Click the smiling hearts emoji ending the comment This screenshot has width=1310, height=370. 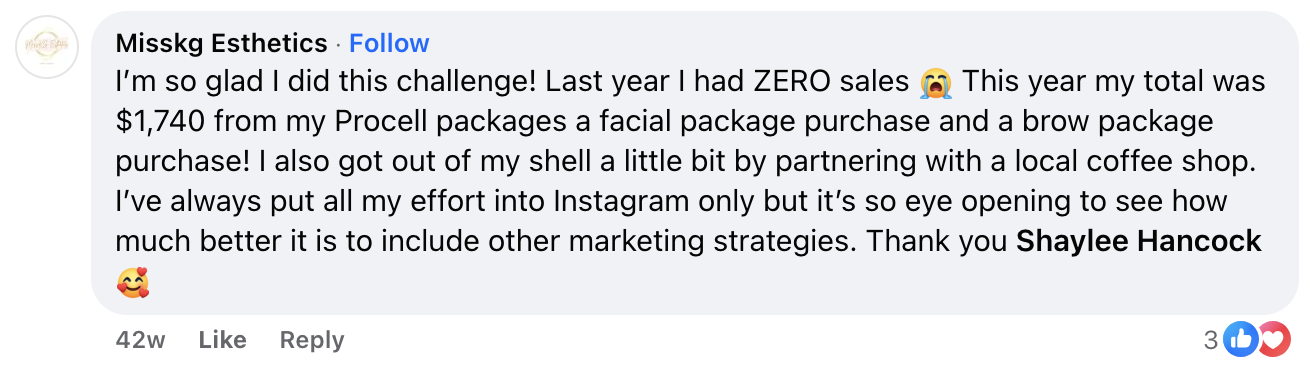pyautogui.click(x=132, y=284)
